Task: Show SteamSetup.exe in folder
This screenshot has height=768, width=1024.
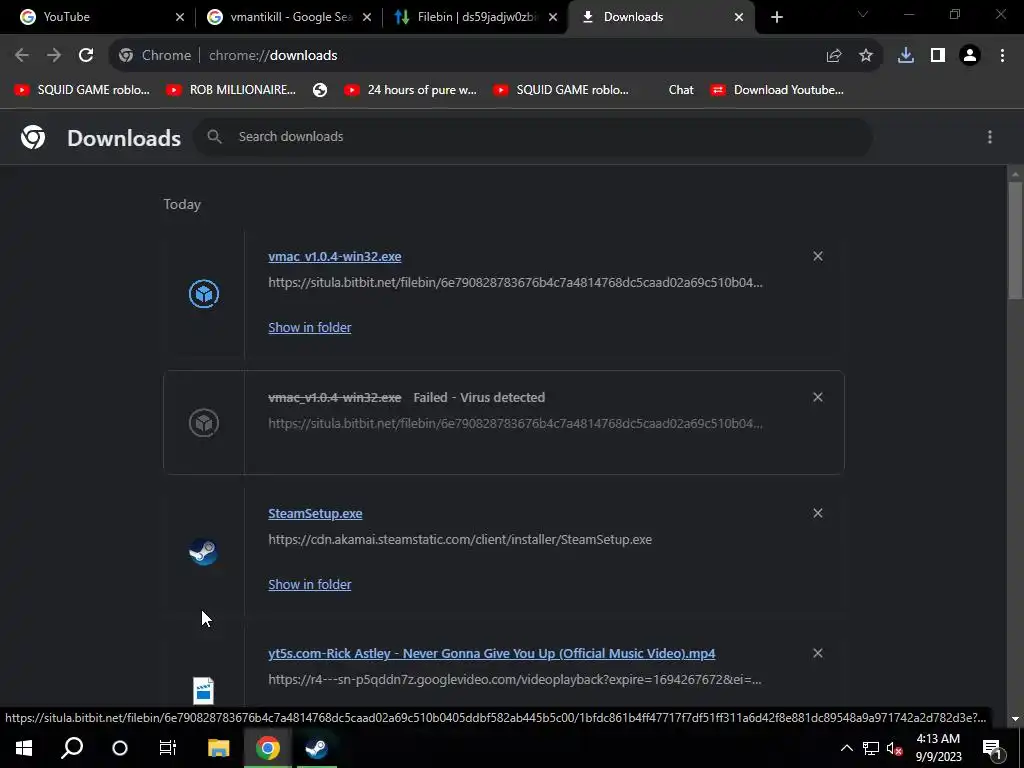Action: point(310,584)
